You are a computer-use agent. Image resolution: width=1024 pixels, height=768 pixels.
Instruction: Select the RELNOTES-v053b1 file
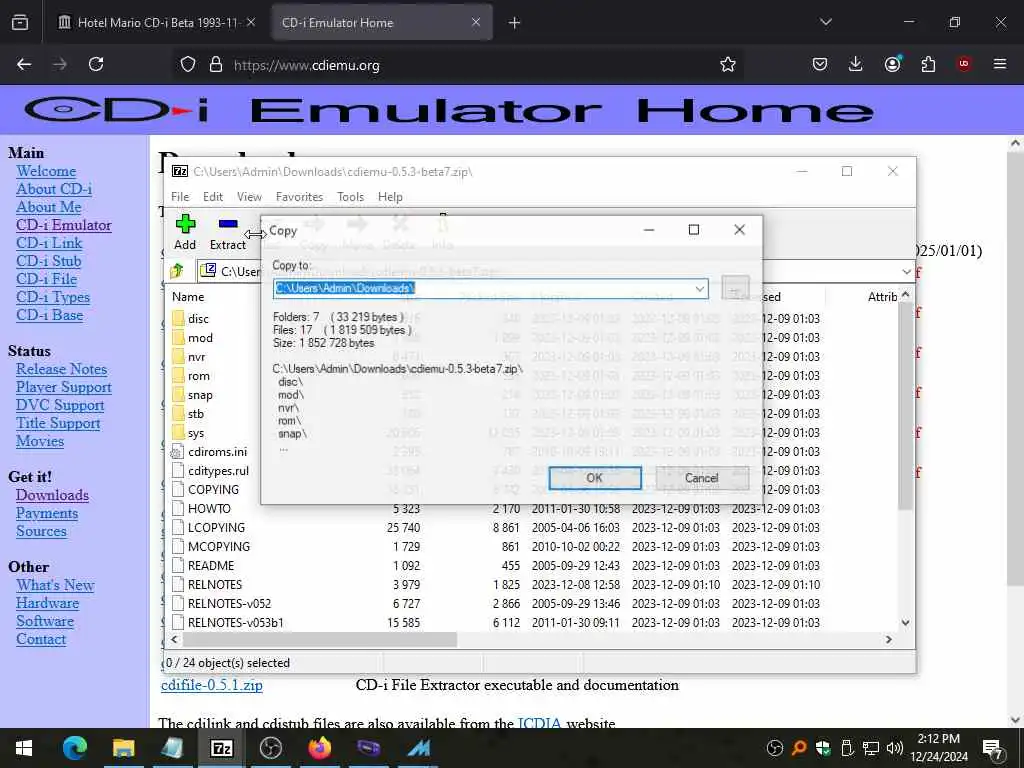coord(235,622)
